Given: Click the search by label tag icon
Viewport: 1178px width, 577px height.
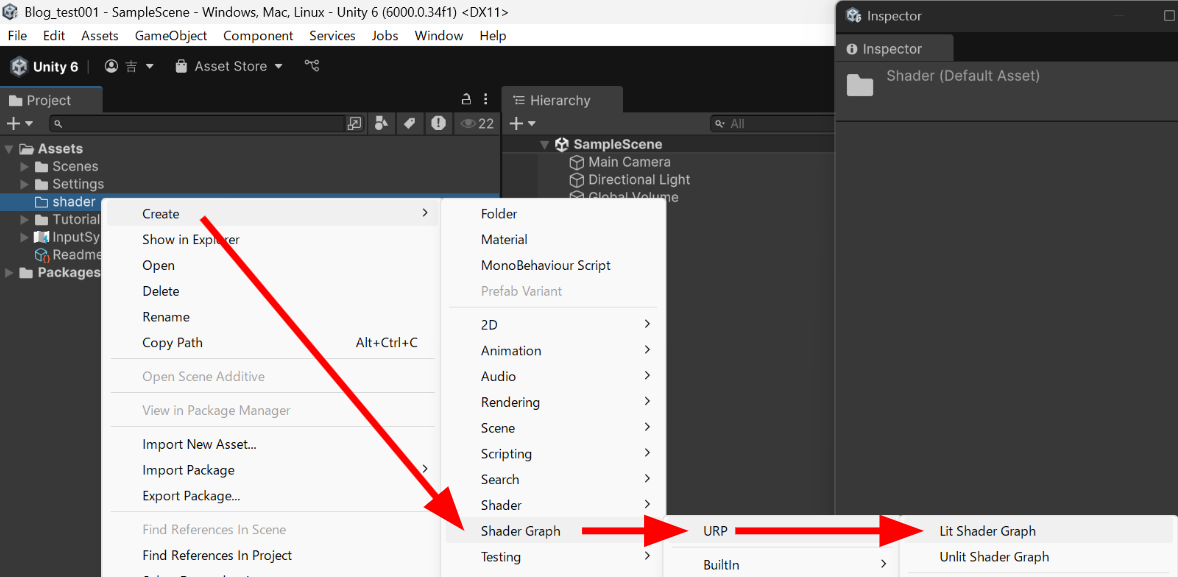Looking at the screenshot, I should click(409, 123).
